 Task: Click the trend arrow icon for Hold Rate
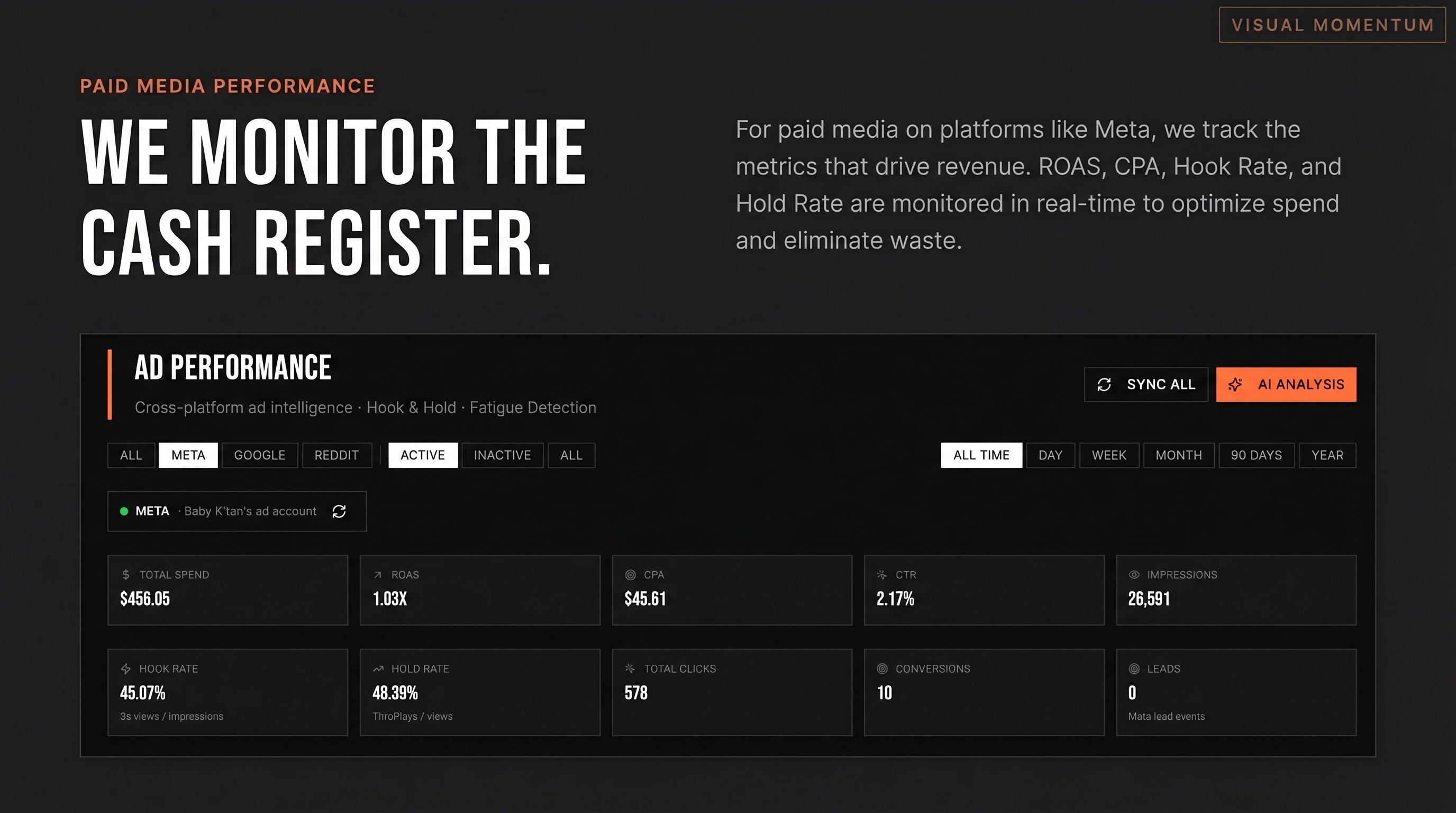(x=378, y=669)
